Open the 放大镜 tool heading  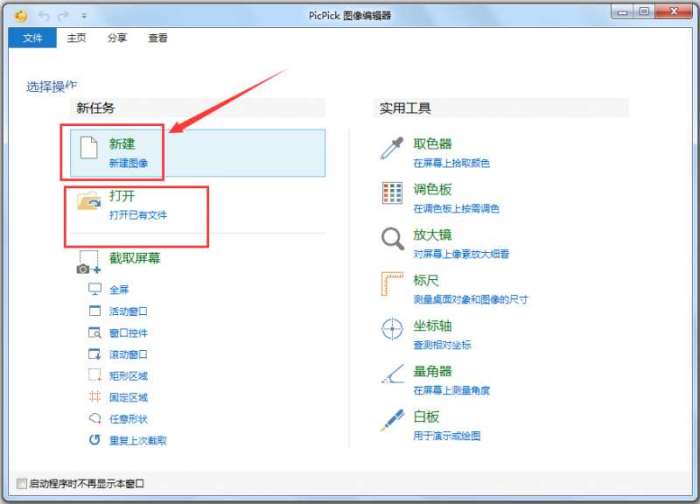[432, 235]
